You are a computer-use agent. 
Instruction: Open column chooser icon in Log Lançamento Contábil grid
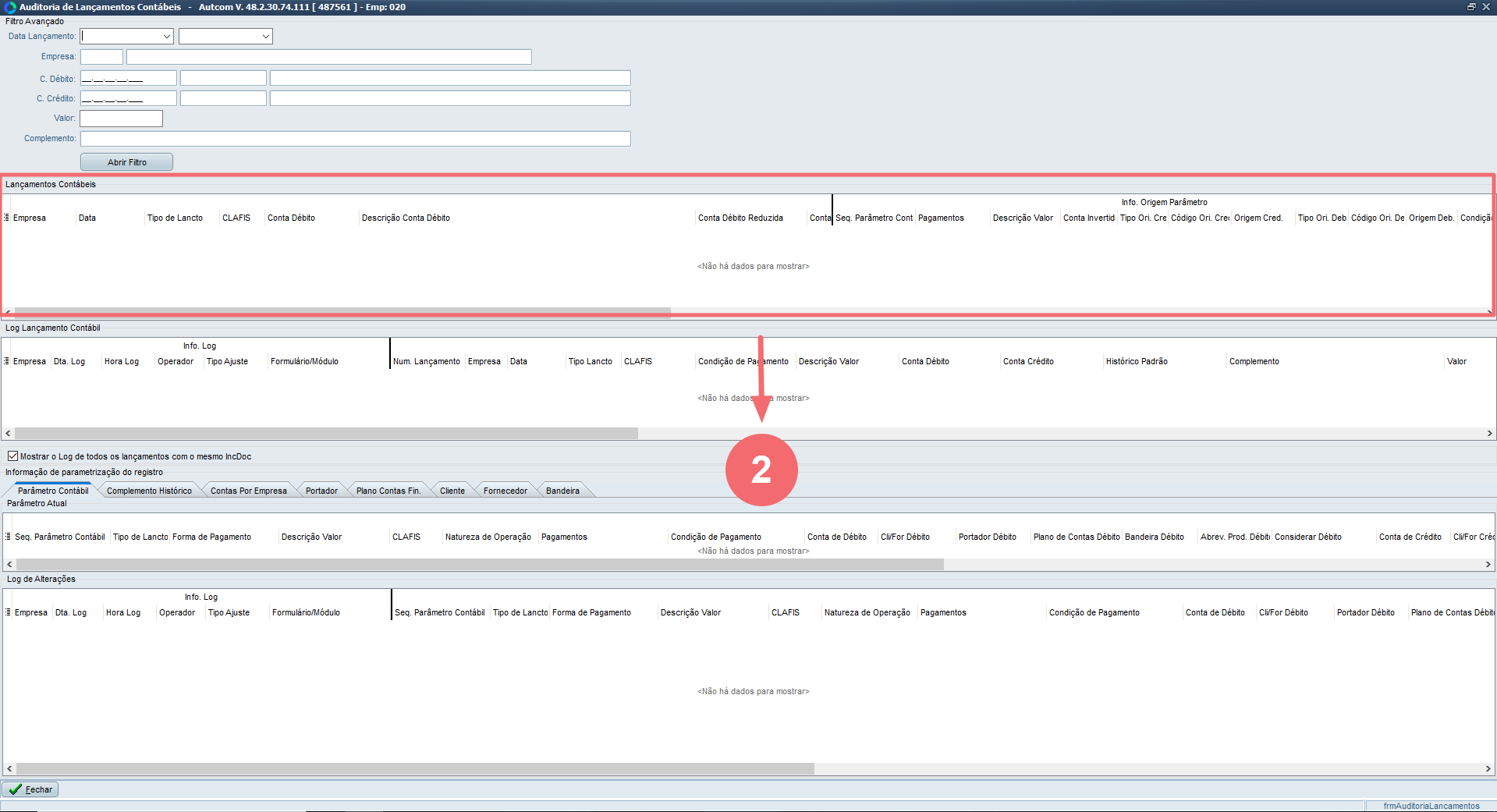[x=7, y=361]
